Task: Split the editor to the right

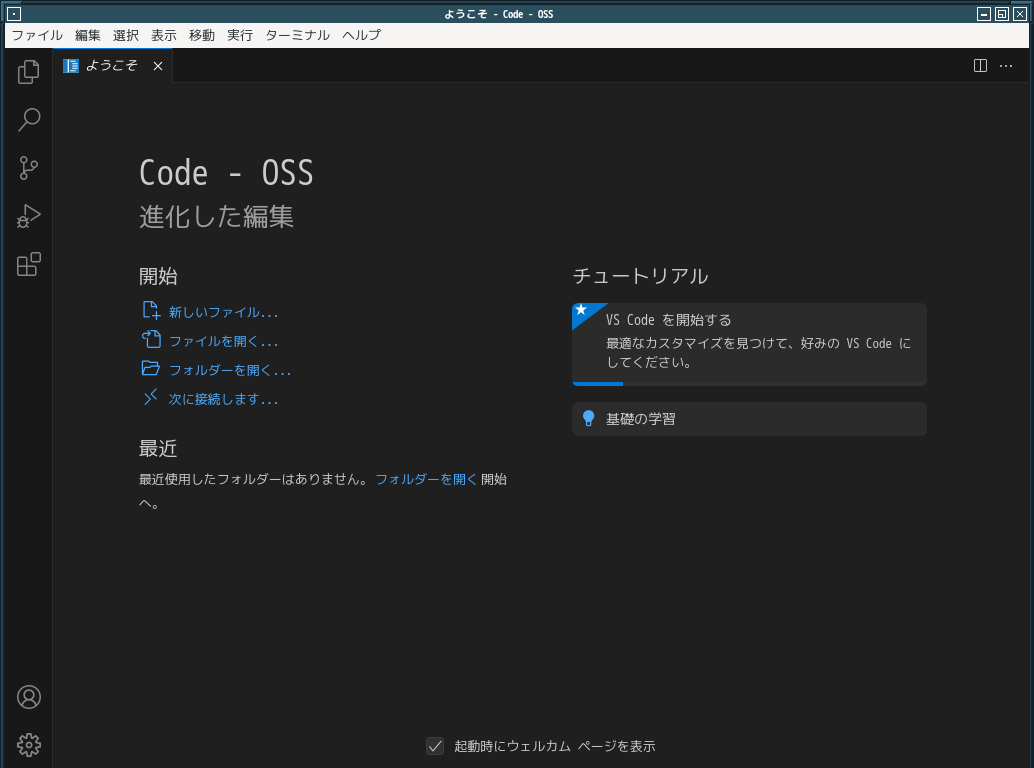Action: pyautogui.click(x=981, y=65)
